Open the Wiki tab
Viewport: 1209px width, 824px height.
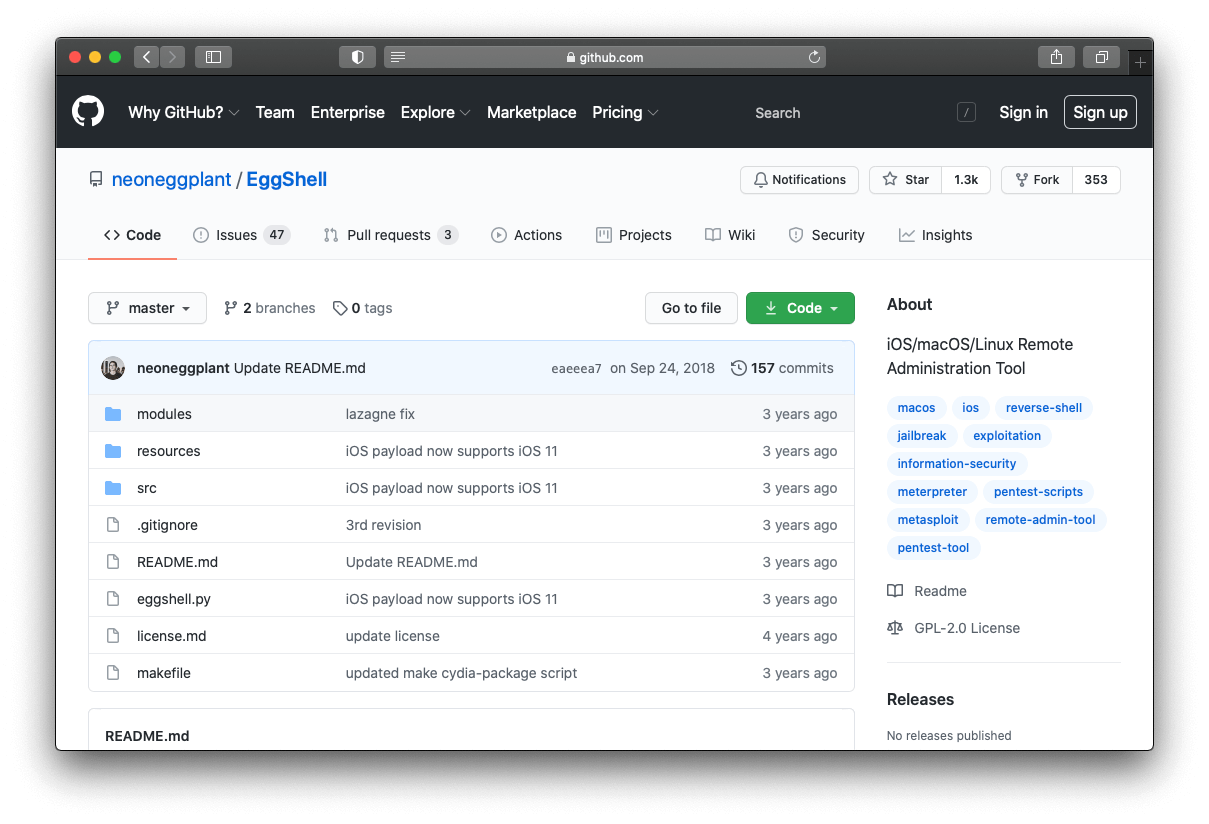point(730,235)
